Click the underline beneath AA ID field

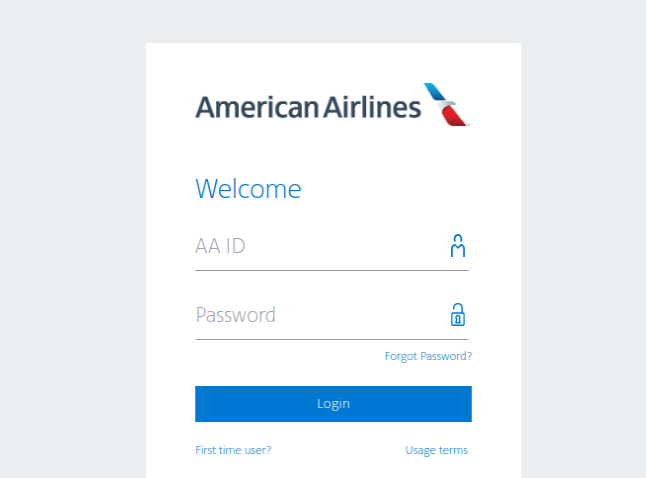(332, 270)
